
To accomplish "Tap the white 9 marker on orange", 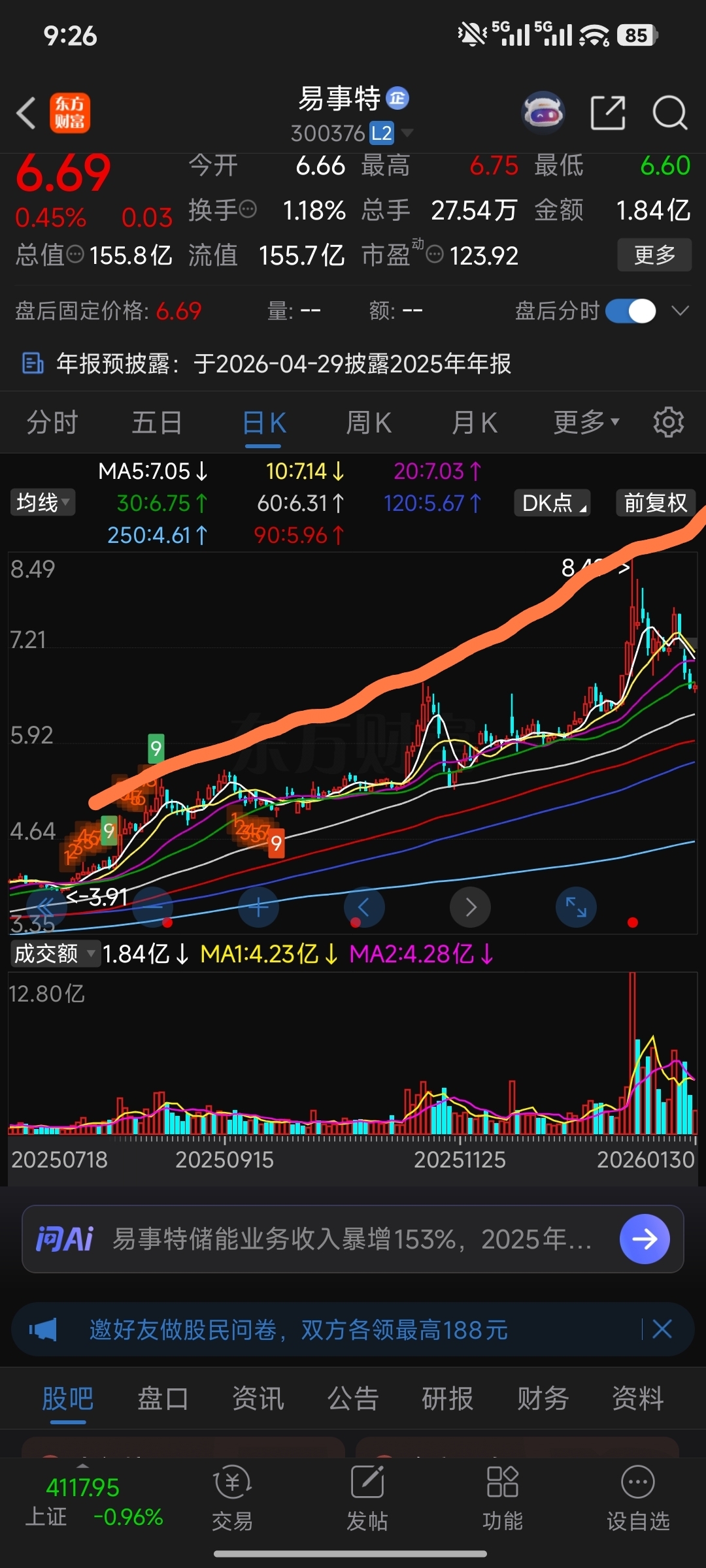I will (277, 843).
